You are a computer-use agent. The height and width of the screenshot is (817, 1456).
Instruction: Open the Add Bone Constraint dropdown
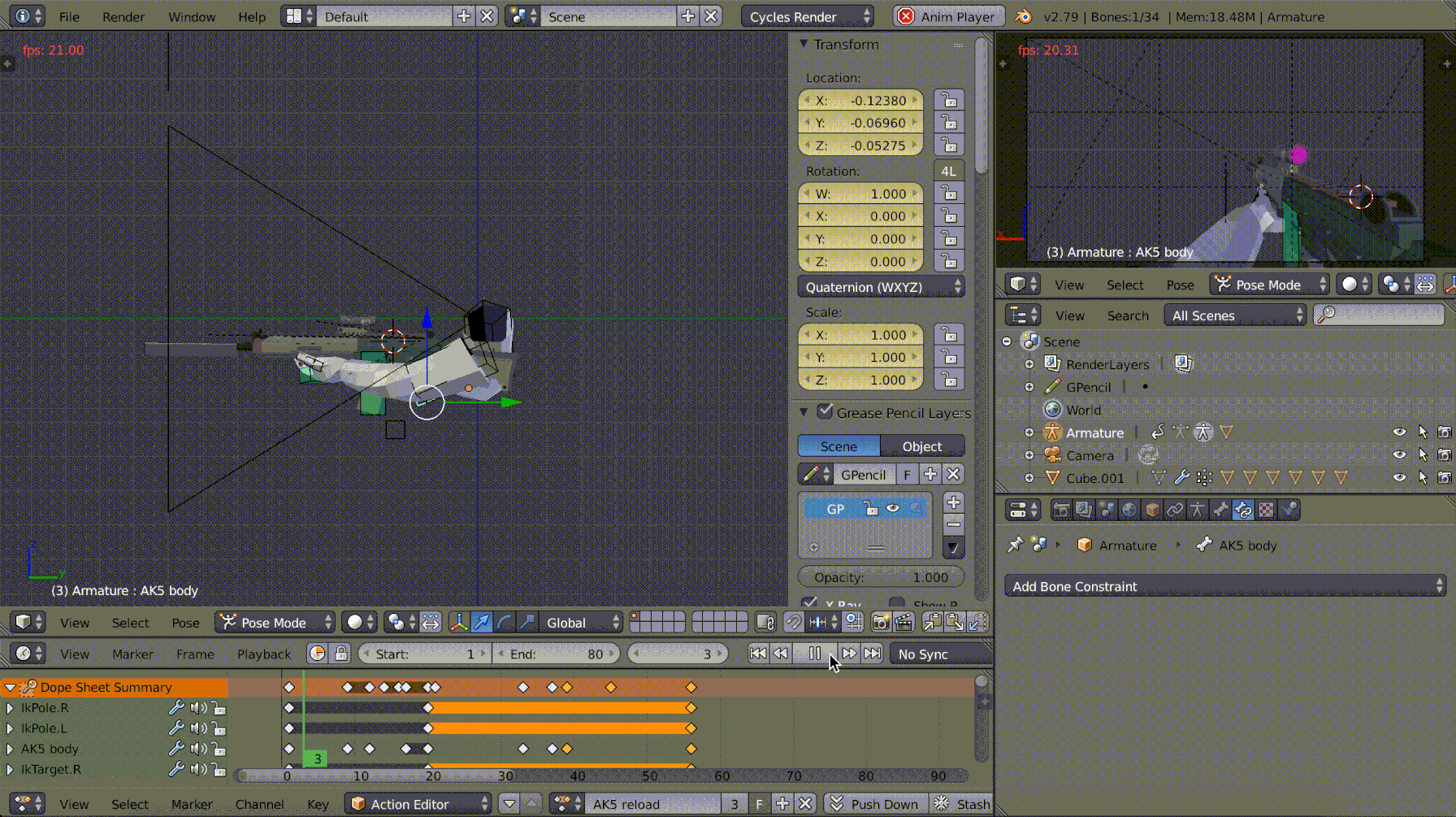pyautogui.click(x=1224, y=586)
